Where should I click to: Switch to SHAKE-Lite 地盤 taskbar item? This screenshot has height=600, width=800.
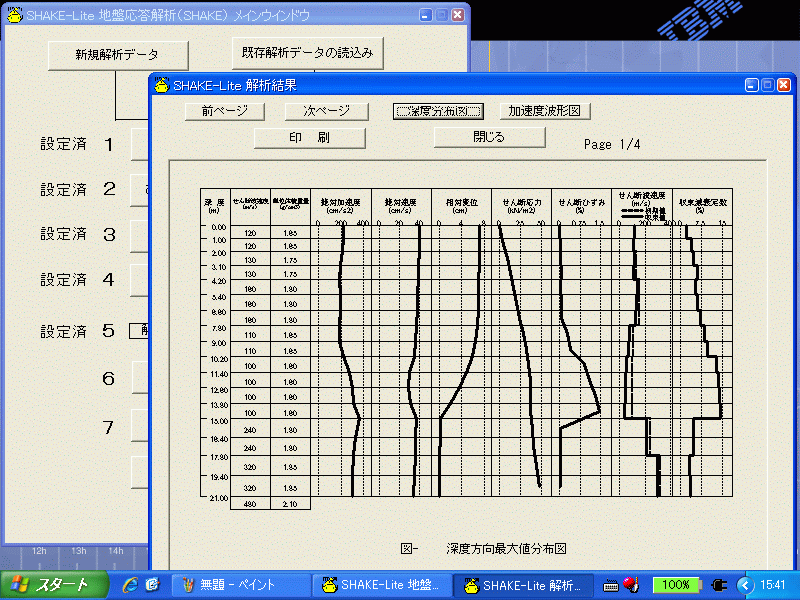pos(382,584)
